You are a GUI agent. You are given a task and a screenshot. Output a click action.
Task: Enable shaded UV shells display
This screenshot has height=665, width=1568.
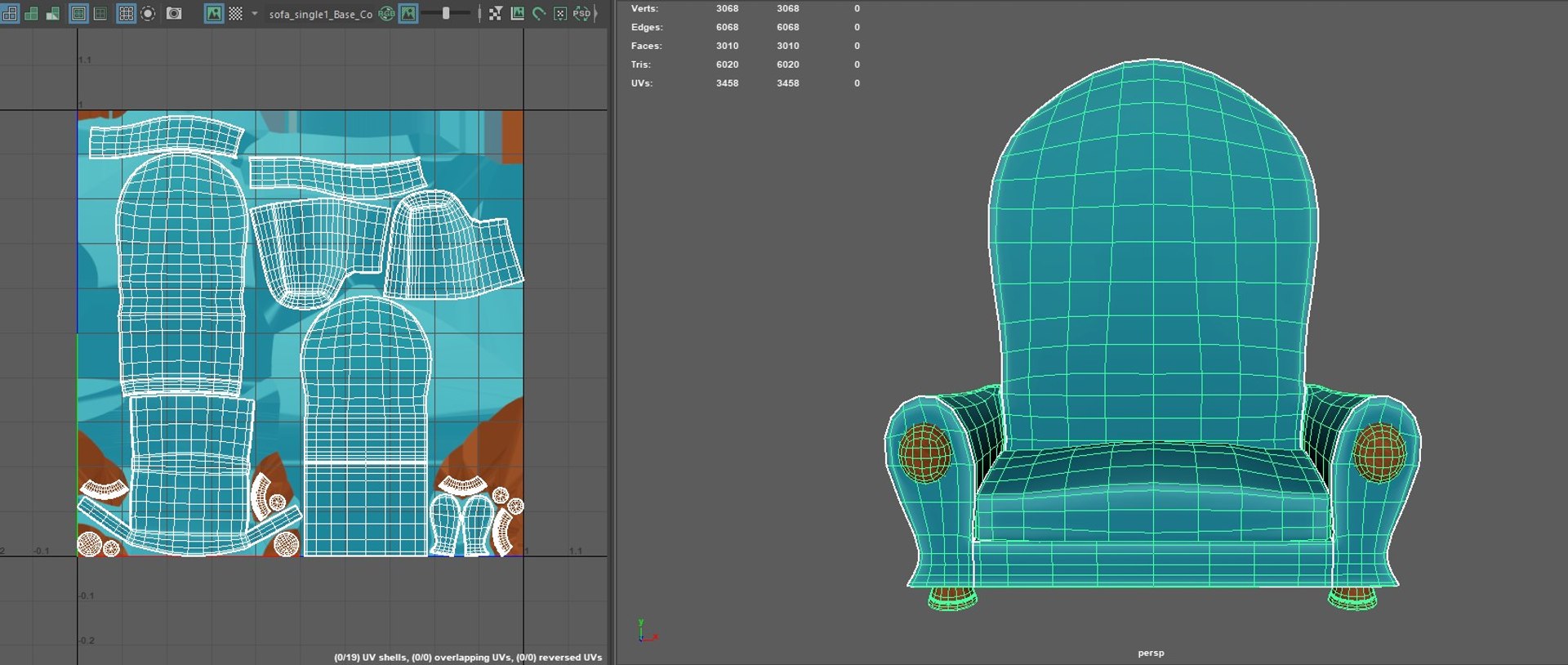click(31, 14)
